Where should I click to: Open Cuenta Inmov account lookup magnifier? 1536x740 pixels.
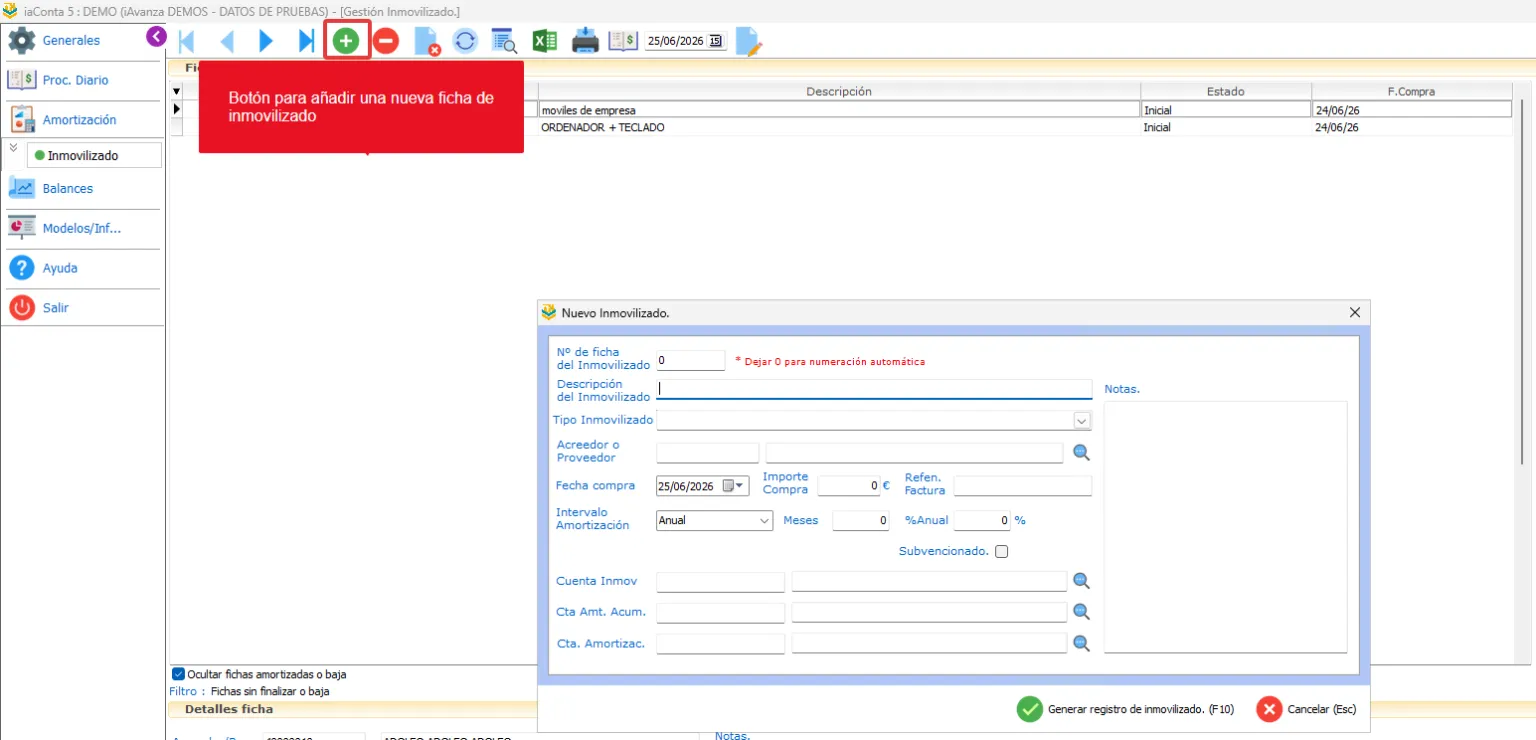click(x=1081, y=581)
